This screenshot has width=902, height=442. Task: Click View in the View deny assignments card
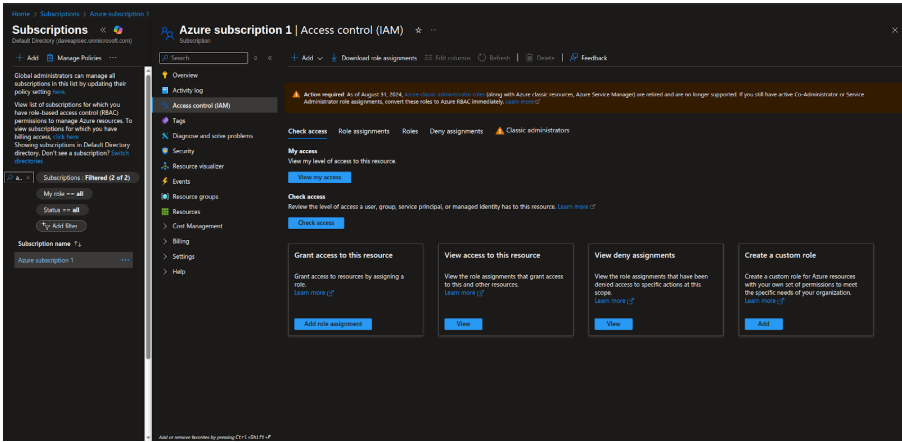(613, 324)
